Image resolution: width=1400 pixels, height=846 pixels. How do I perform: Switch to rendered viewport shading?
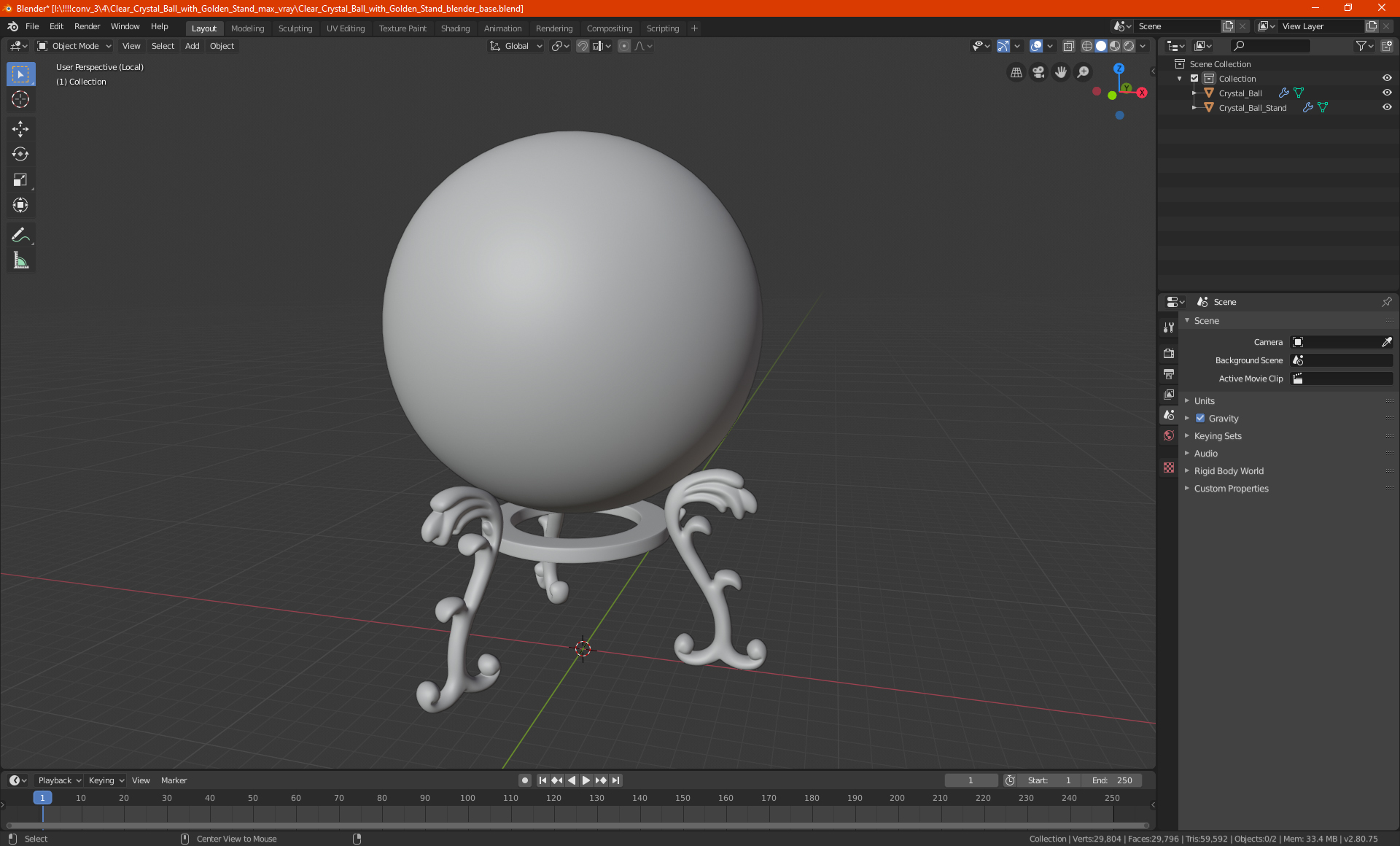1129,46
